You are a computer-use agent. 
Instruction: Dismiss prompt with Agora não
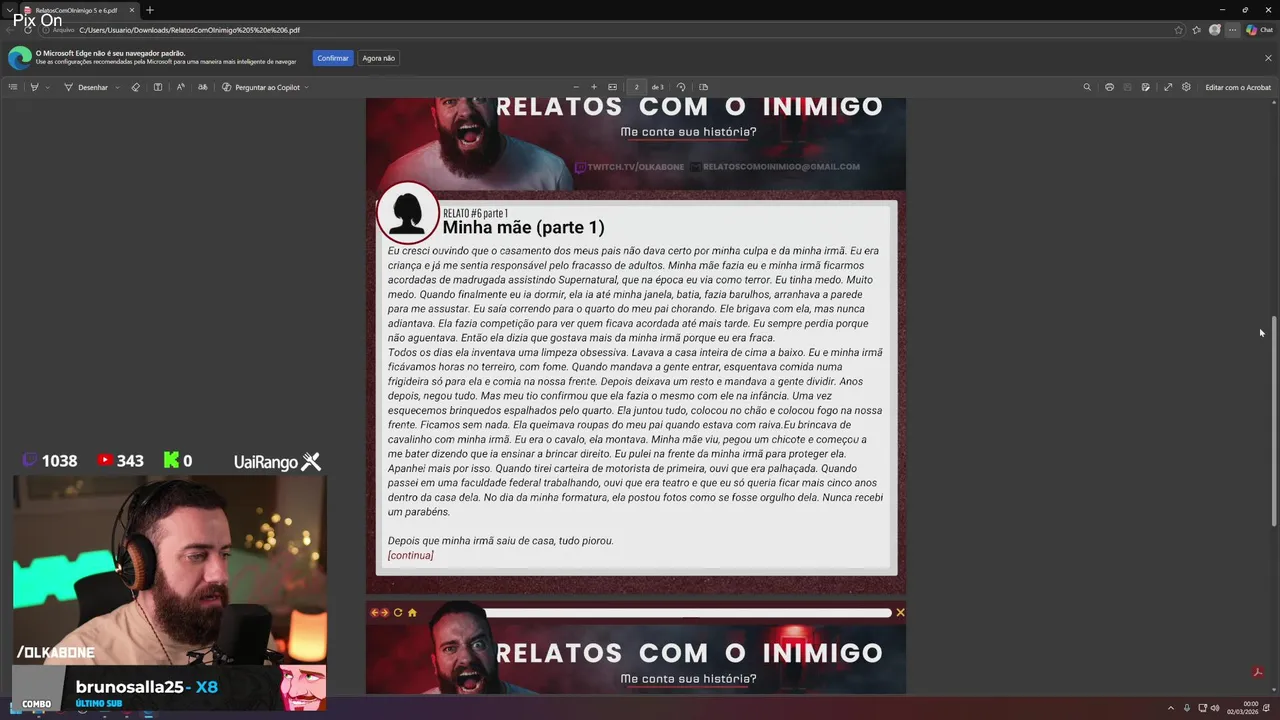[378, 58]
